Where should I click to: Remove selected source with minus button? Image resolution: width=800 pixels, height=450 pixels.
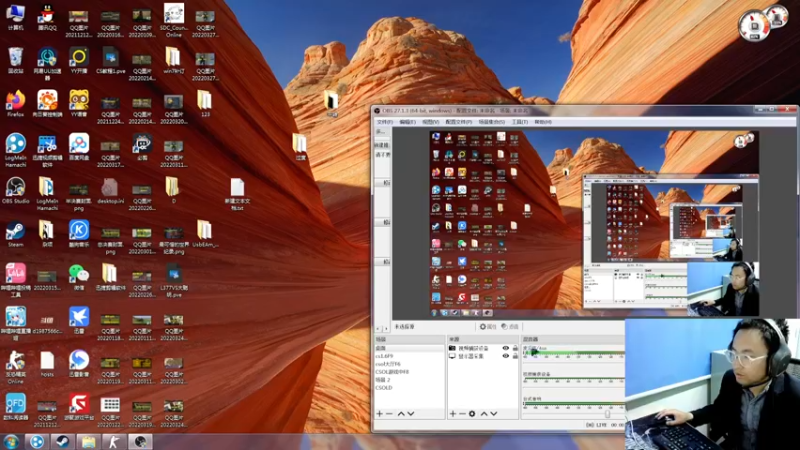pyautogui.click(x=462, y=414)
